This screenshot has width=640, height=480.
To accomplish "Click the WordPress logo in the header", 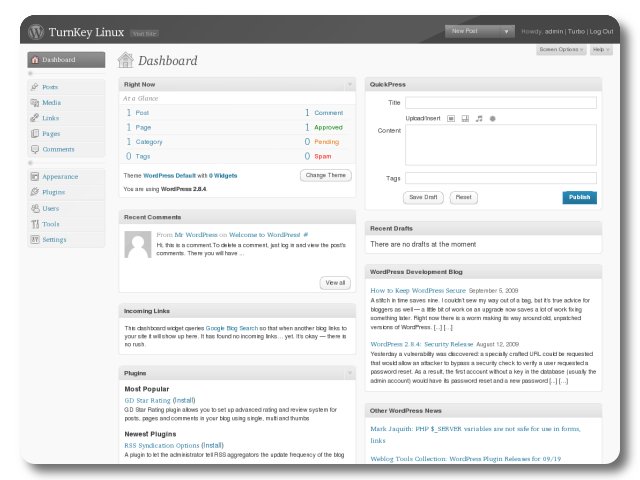I will [x=37, y=32].
